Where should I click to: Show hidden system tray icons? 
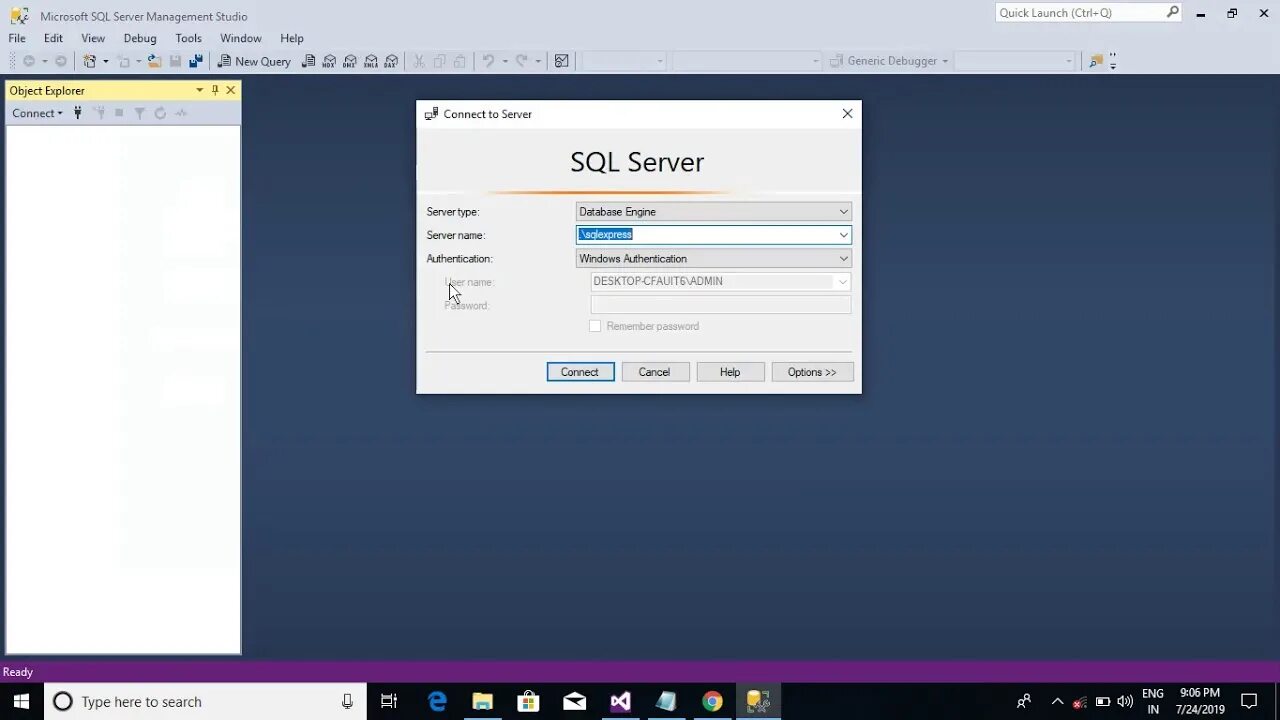pyautogui.click(x=1057, y=702)
